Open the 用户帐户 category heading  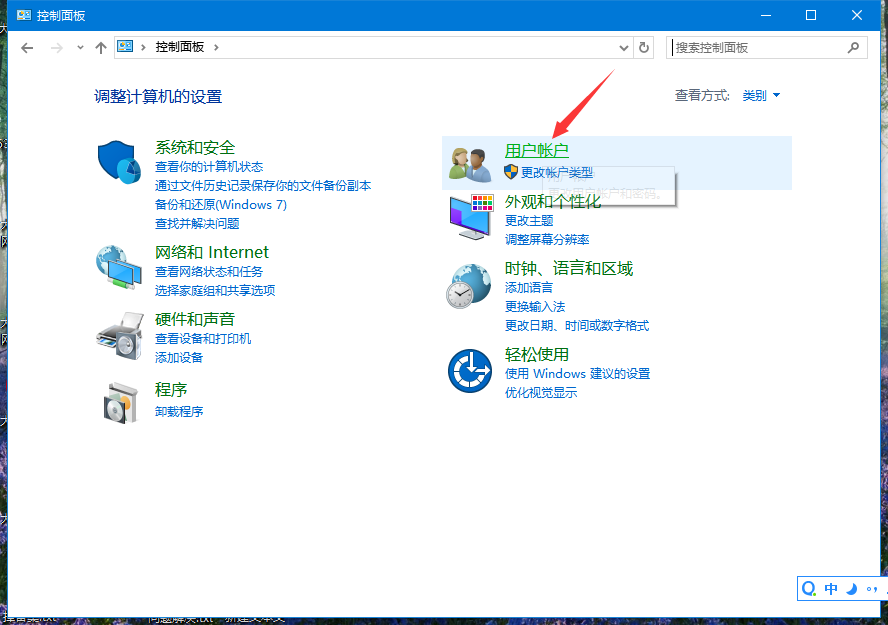536,151
